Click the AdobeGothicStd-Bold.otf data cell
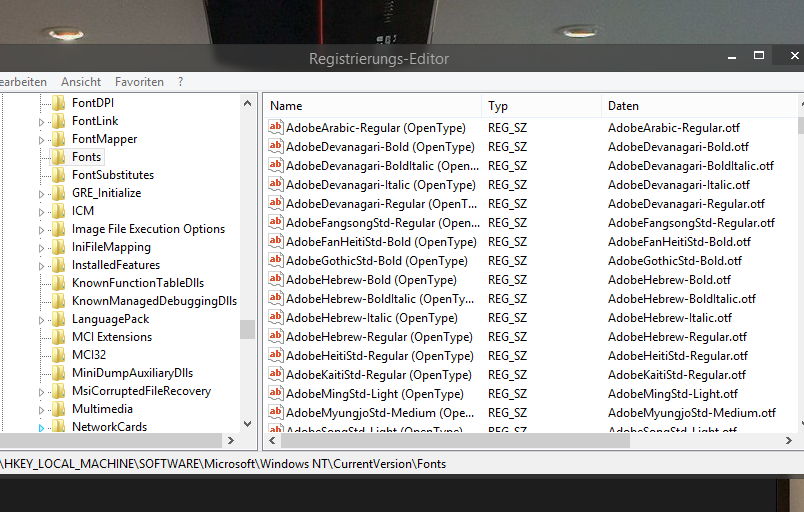 675,261
